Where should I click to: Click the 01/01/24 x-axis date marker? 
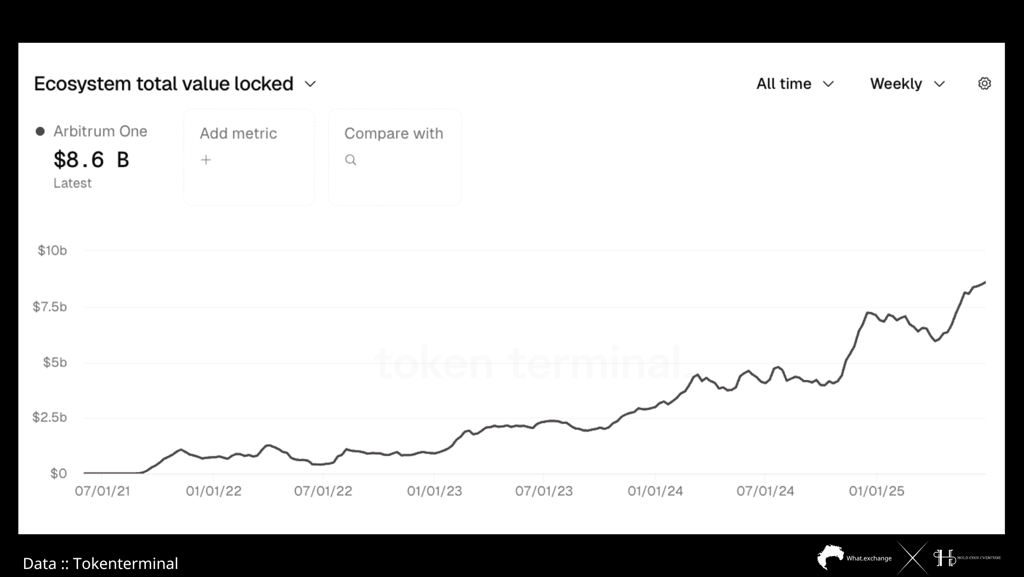[655, 491]
